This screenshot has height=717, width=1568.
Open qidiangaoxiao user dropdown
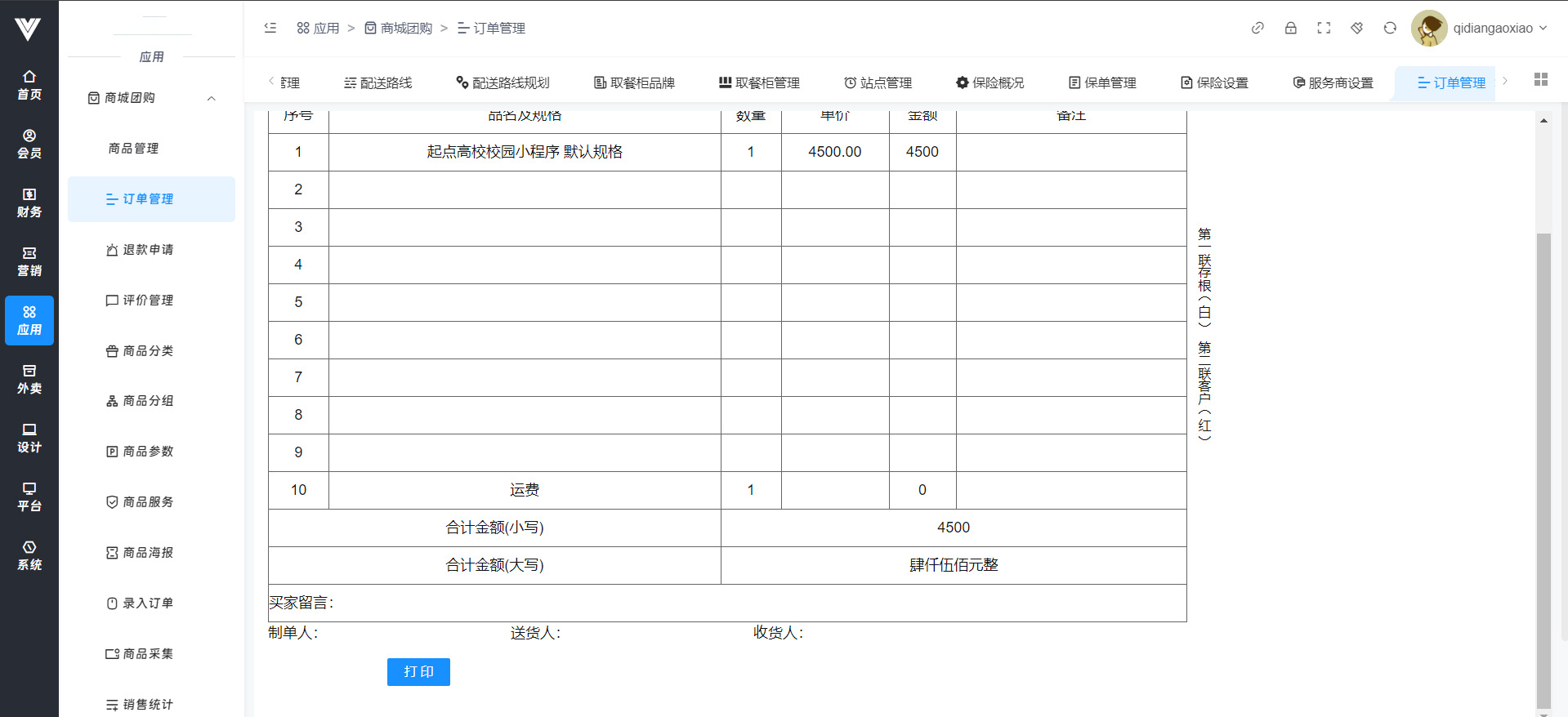(x=1481, y=28)
